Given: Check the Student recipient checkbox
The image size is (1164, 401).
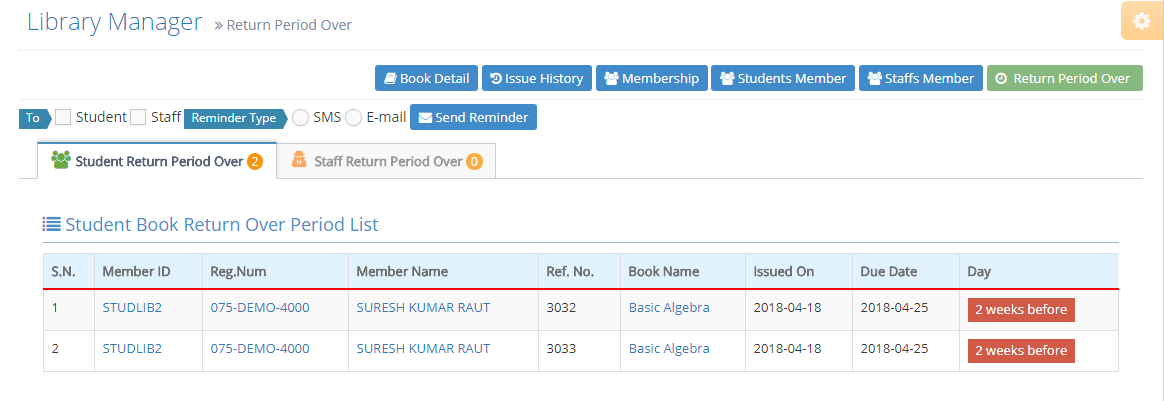Looking at the screenshot, I should tap(63, 117).
